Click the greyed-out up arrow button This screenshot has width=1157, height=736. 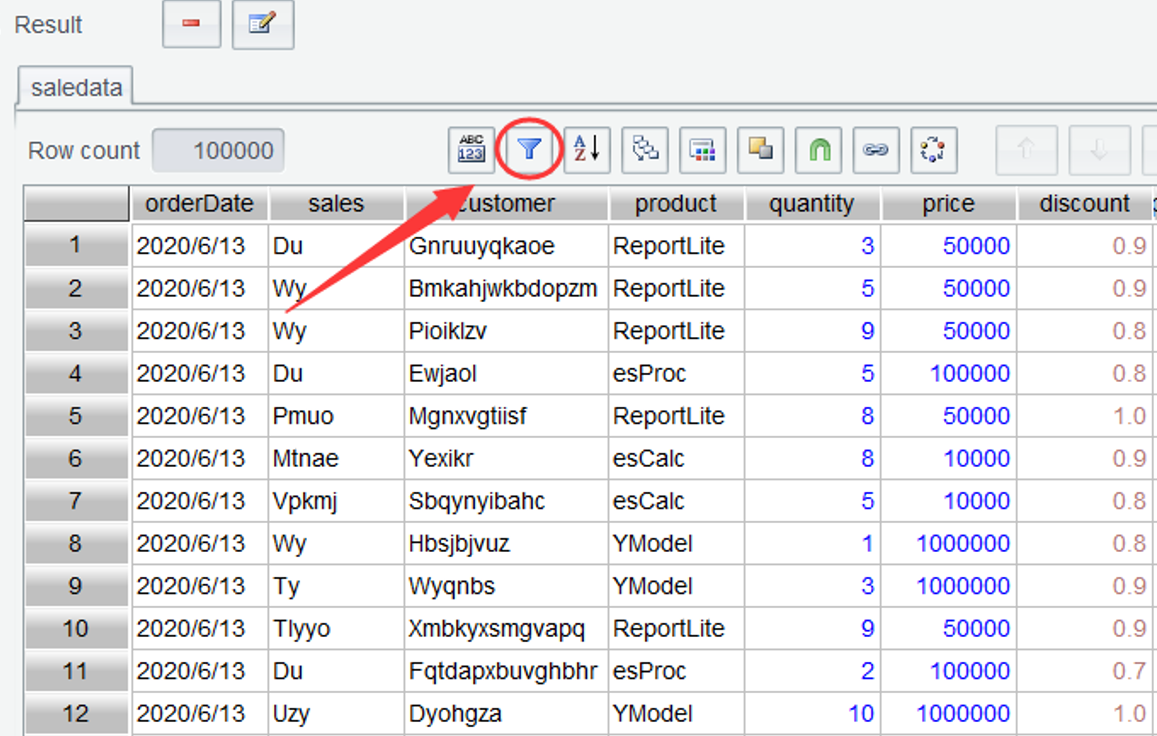coord(1026,150)
